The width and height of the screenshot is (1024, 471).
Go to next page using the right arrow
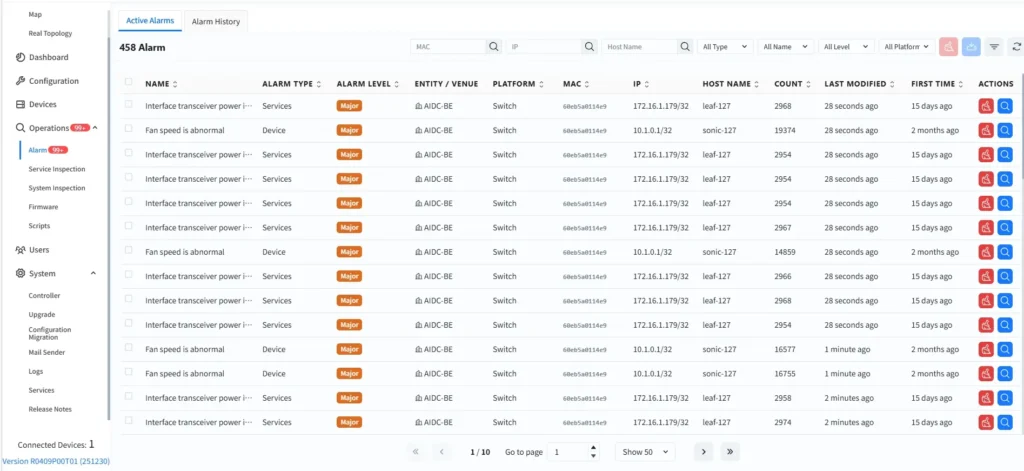[x=704, y=452]
